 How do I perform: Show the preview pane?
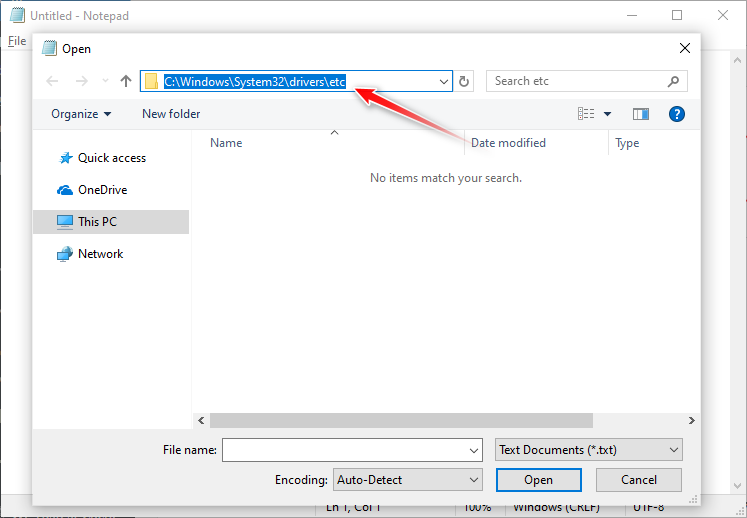tap(641, 114)
